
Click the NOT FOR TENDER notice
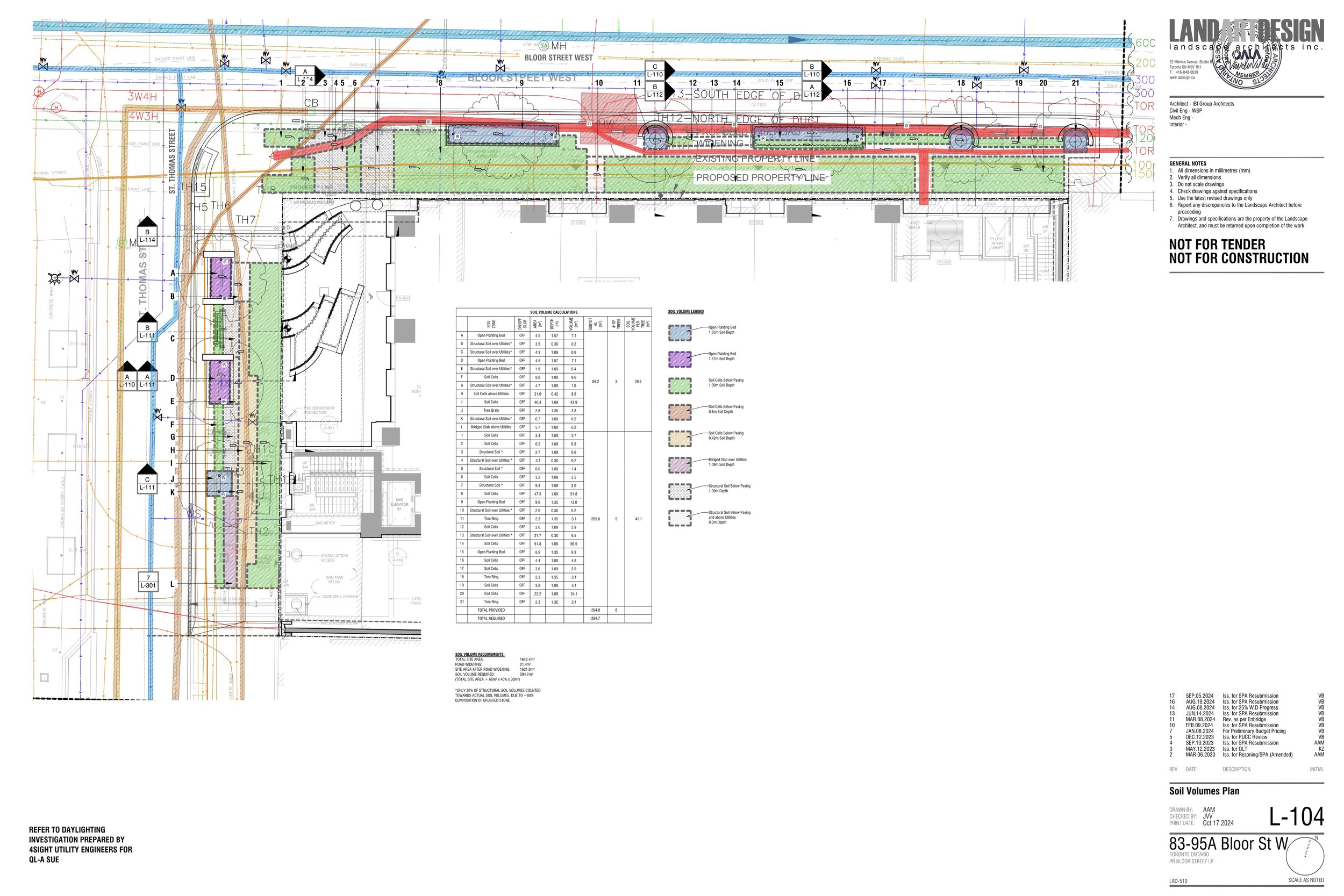pyautogui.click(x=1217, y=245)
